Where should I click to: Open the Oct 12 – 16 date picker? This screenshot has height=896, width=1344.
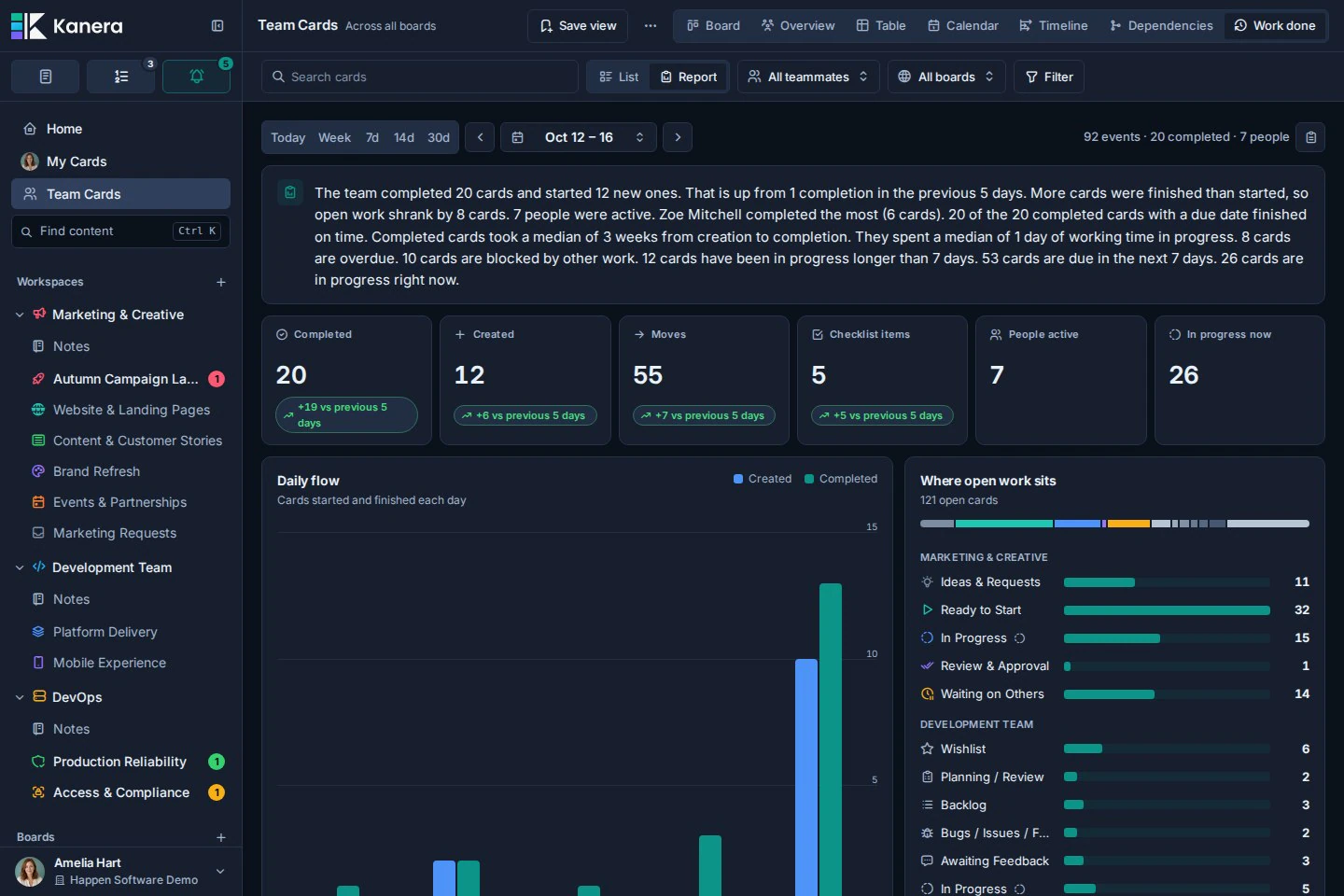[579, 137]
